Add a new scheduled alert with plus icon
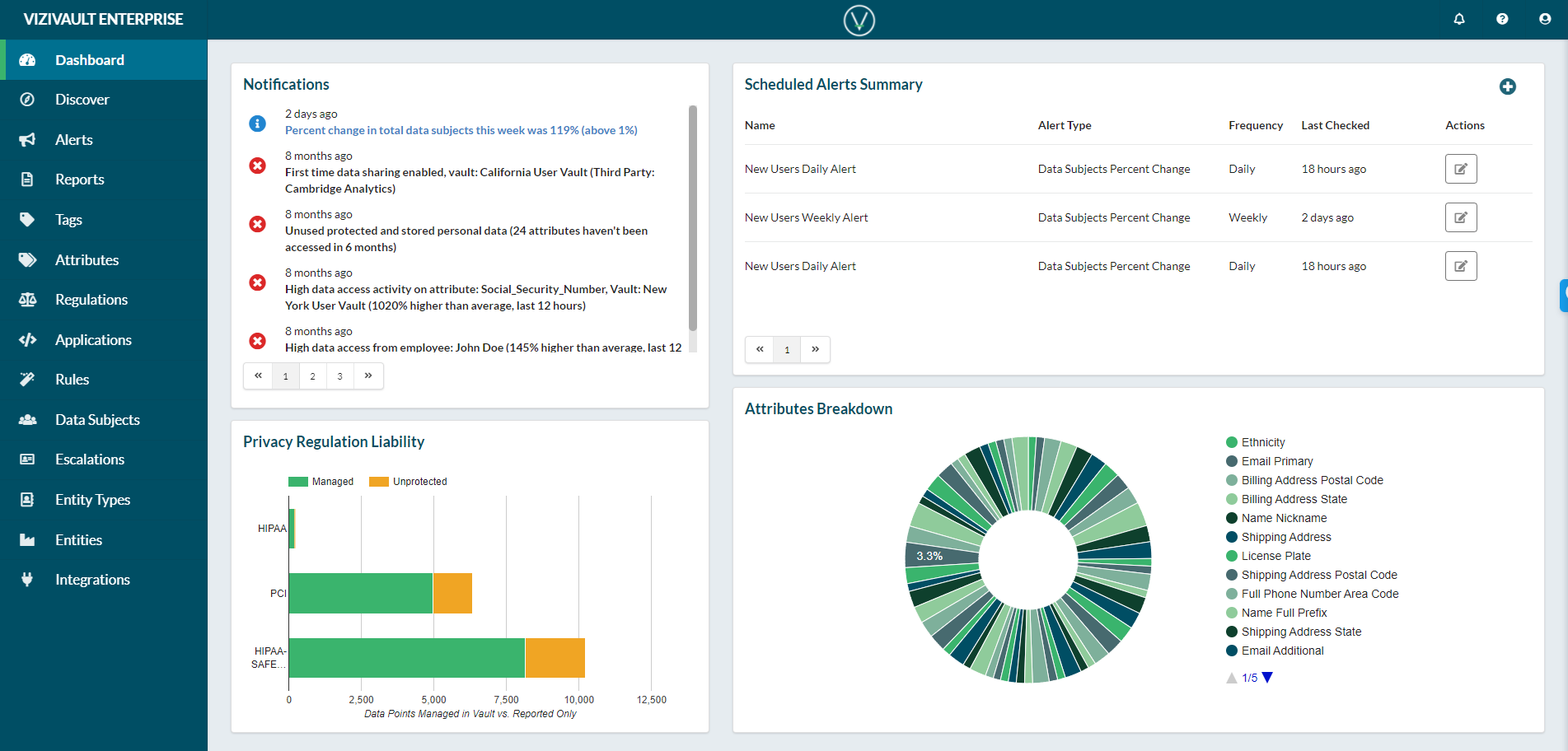 (x=1507, y=86)
